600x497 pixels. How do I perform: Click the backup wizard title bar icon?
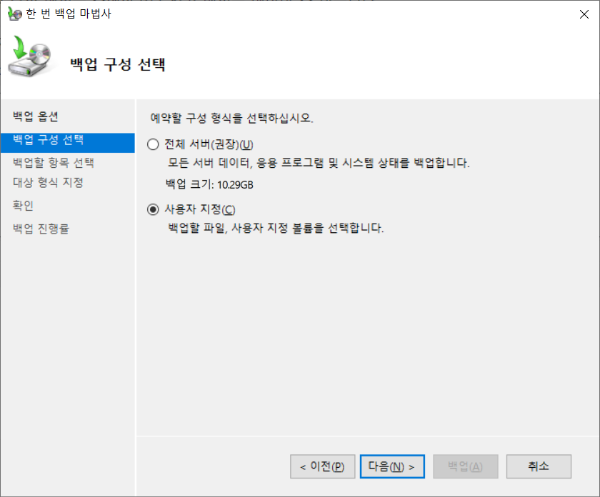tap(15, 14)
